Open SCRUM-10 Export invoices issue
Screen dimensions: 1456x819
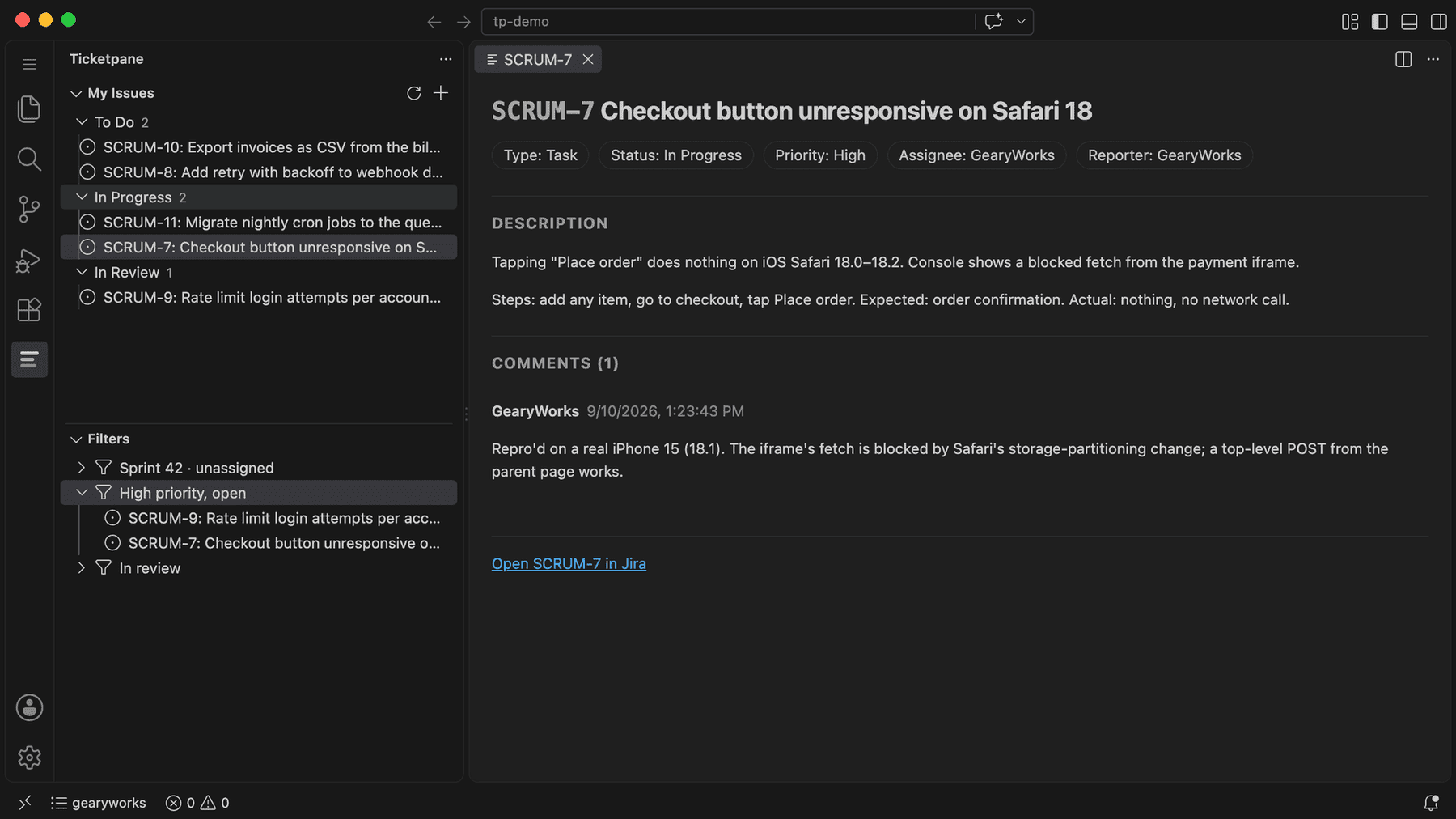pos(259,146)
